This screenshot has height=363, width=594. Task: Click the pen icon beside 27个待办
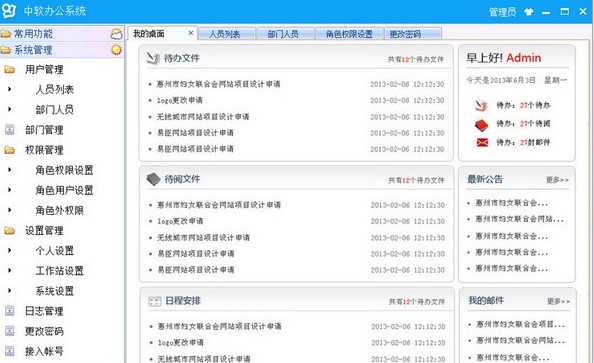pos(481,105)
